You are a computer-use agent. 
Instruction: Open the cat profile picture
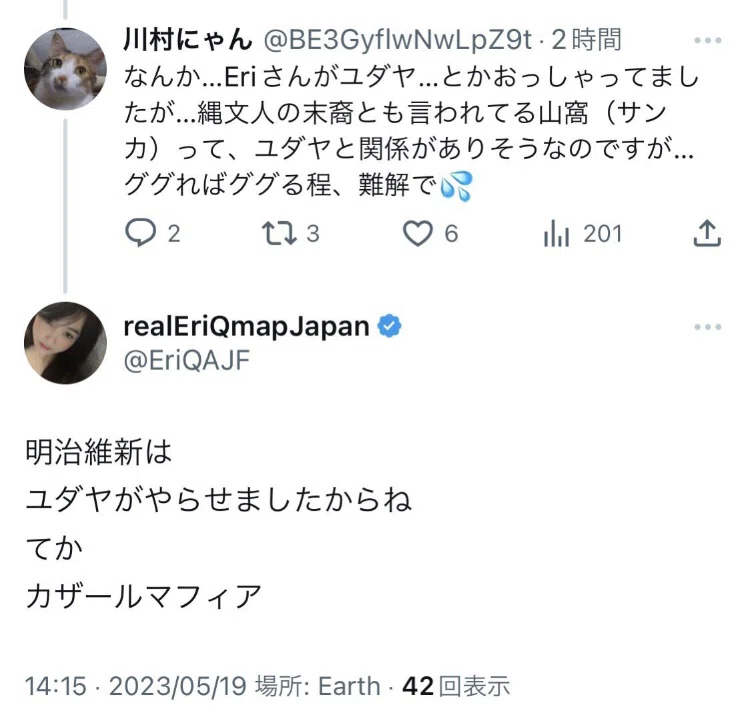click(65, 69)
